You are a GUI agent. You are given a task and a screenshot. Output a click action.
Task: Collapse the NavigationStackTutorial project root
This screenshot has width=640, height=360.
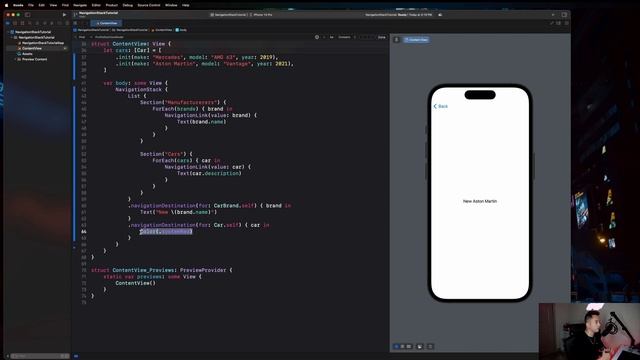[x=8, y=32]
